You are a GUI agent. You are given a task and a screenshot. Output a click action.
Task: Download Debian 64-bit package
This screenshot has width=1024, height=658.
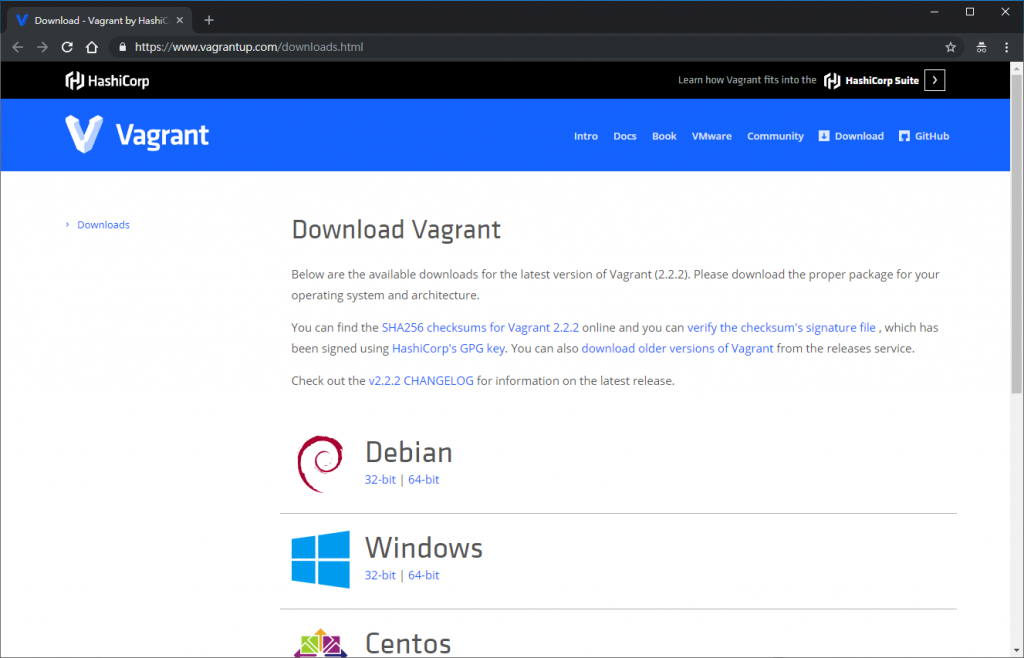coord(424,479)
